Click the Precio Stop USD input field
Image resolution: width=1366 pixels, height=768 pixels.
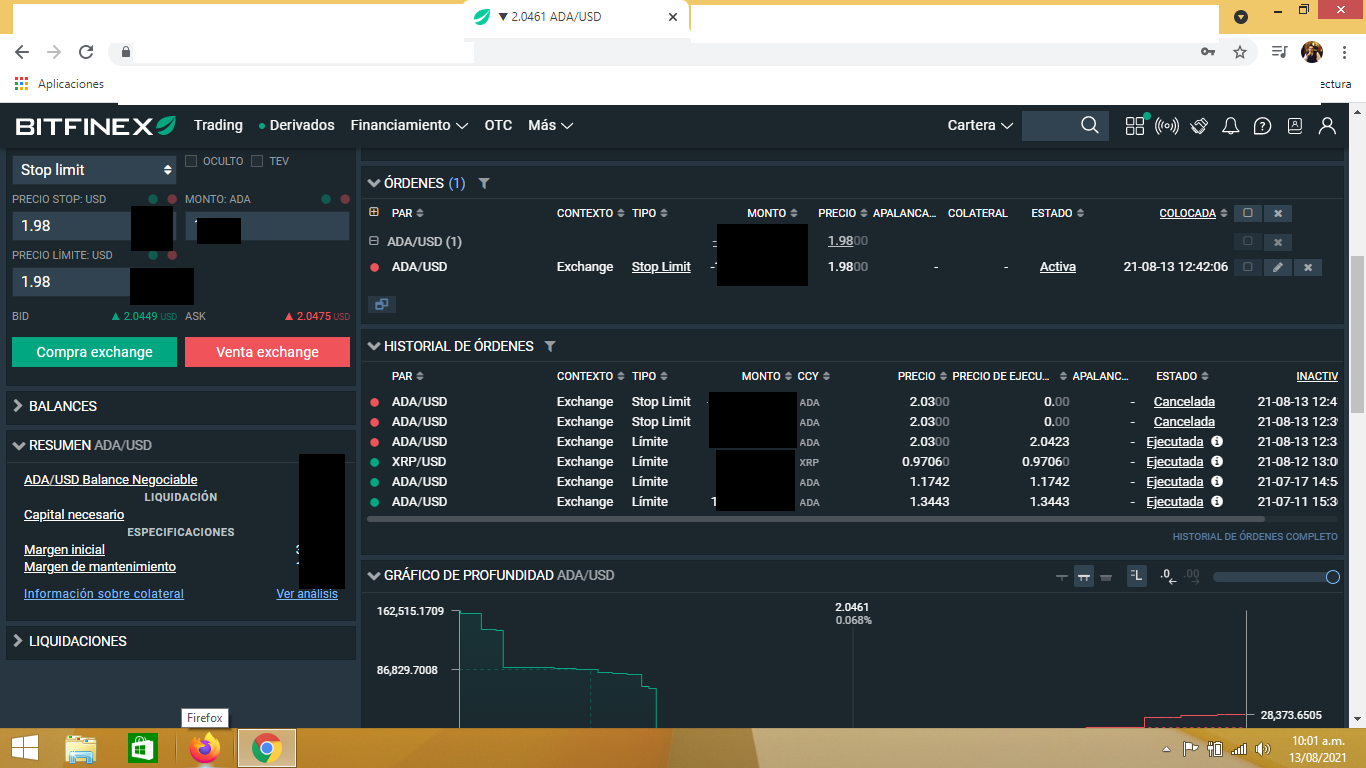(x=70, y=226)
